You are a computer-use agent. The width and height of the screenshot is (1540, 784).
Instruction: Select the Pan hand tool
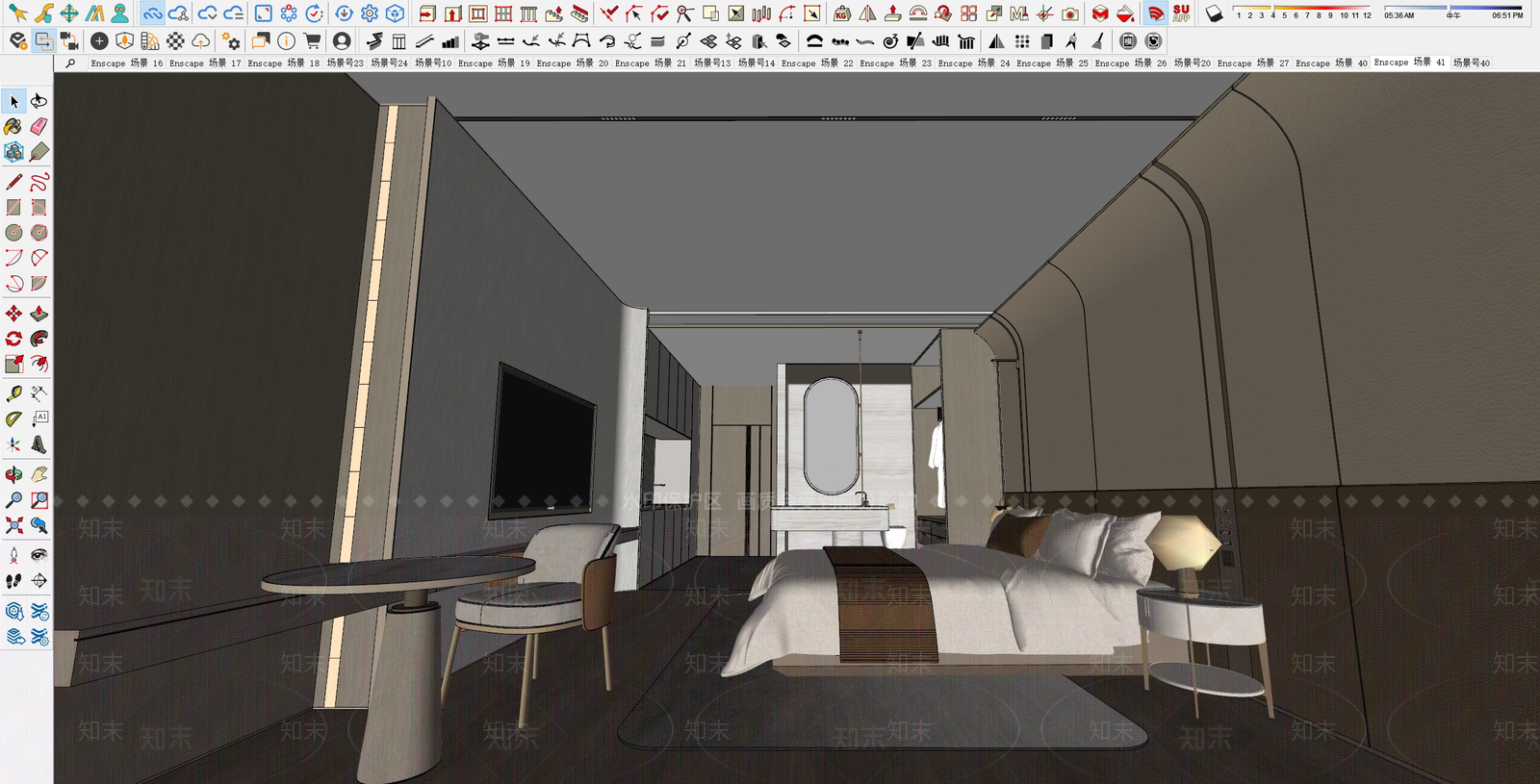pos(39,475)
